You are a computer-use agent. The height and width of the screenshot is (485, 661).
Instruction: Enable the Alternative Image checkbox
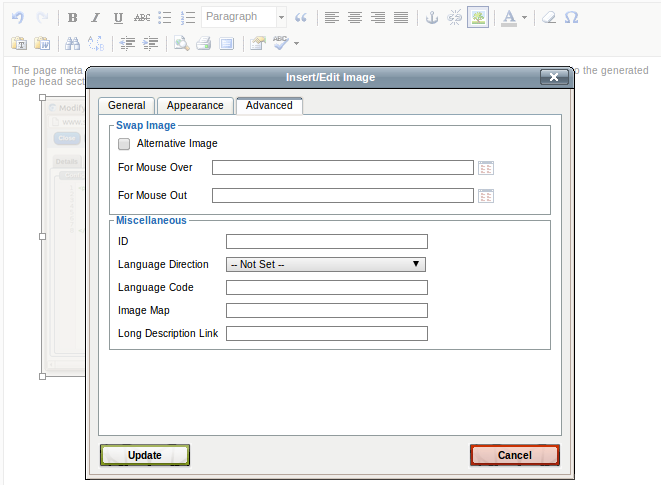[x=124, y=144]
